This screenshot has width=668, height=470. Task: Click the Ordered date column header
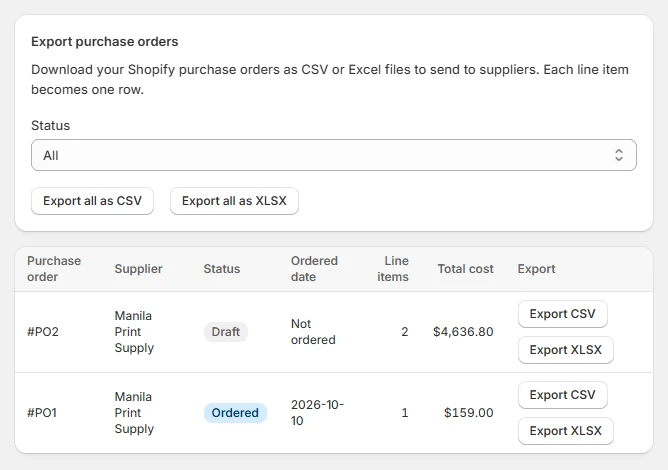[314, 269]
